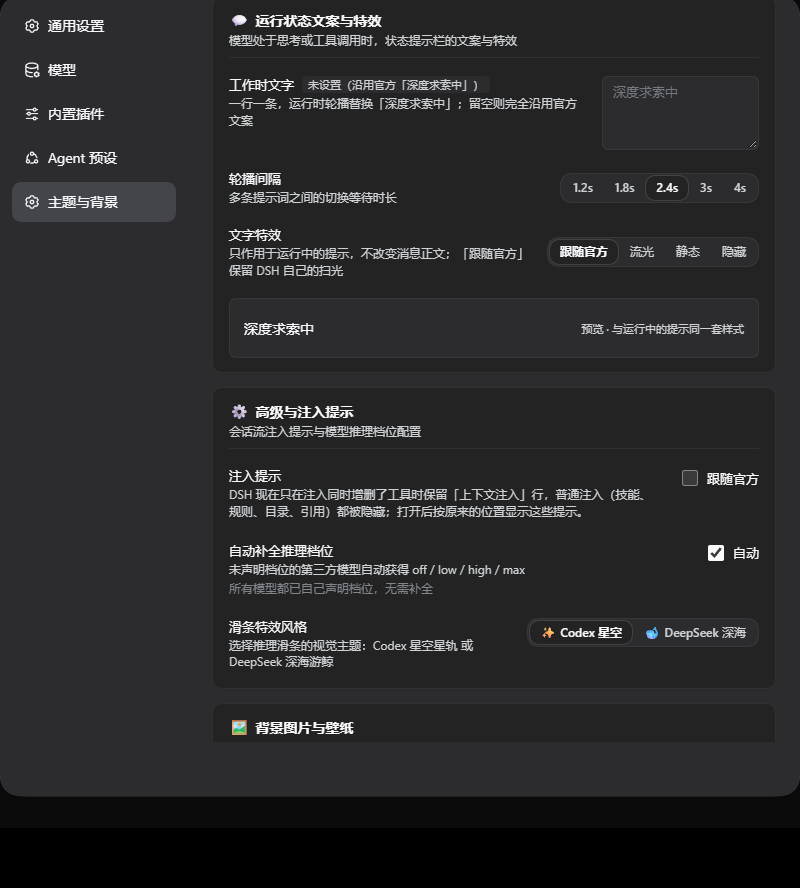Set text effect to 隐藏
The width and height of the screenshot is (800, 888).
[x=734, y=251]
